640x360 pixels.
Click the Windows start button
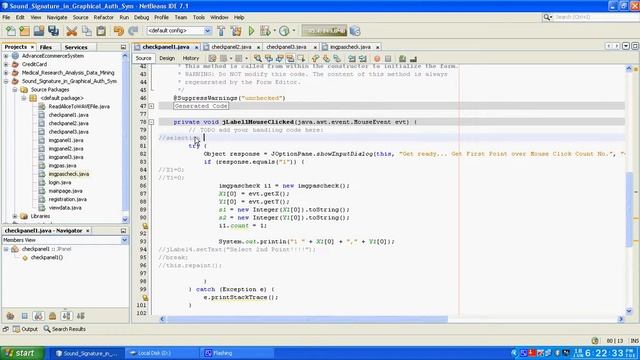point(22,353)
